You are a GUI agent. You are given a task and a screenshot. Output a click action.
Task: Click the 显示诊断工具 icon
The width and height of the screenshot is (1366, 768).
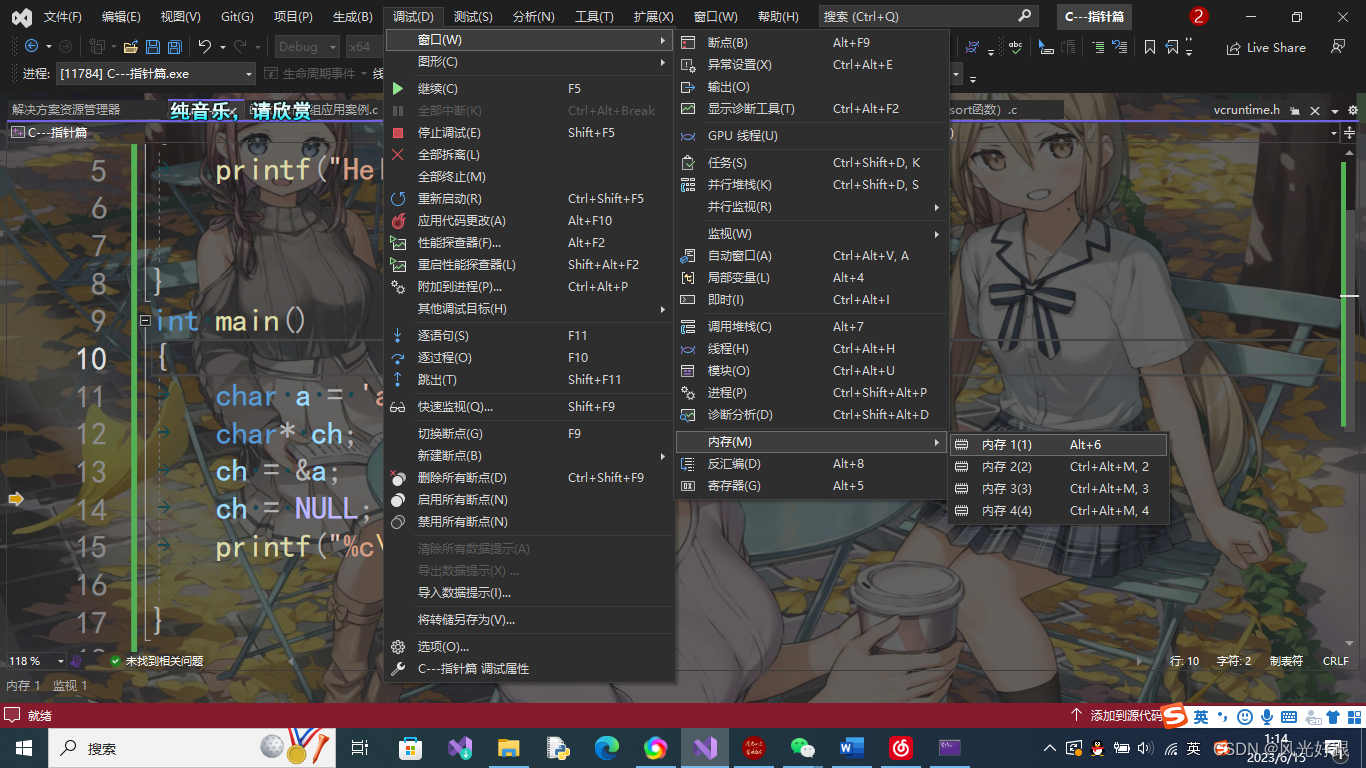pos(688,109)
